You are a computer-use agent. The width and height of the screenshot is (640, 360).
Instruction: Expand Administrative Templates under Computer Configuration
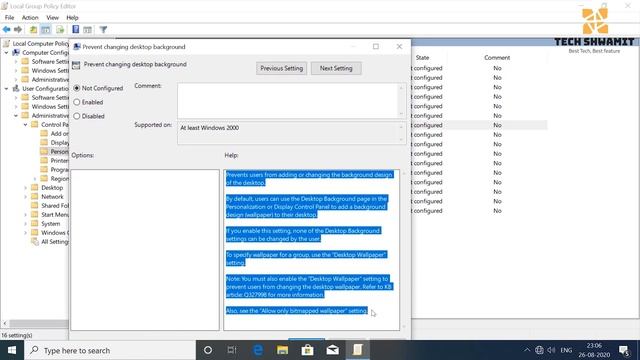(16, 80)
